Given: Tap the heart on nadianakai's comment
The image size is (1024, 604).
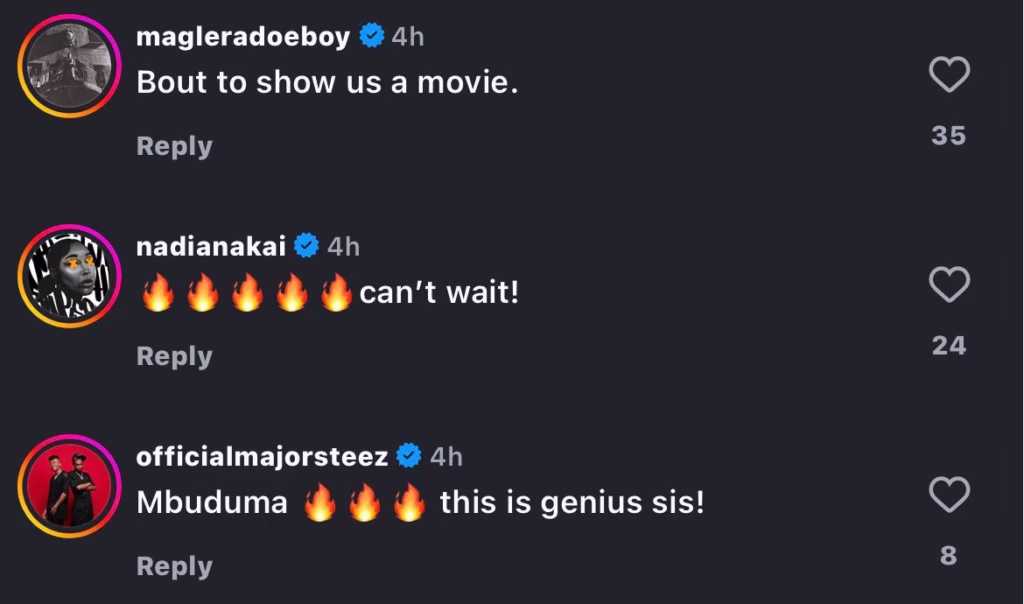Looking at the screenshot, I should pos(949,284).
